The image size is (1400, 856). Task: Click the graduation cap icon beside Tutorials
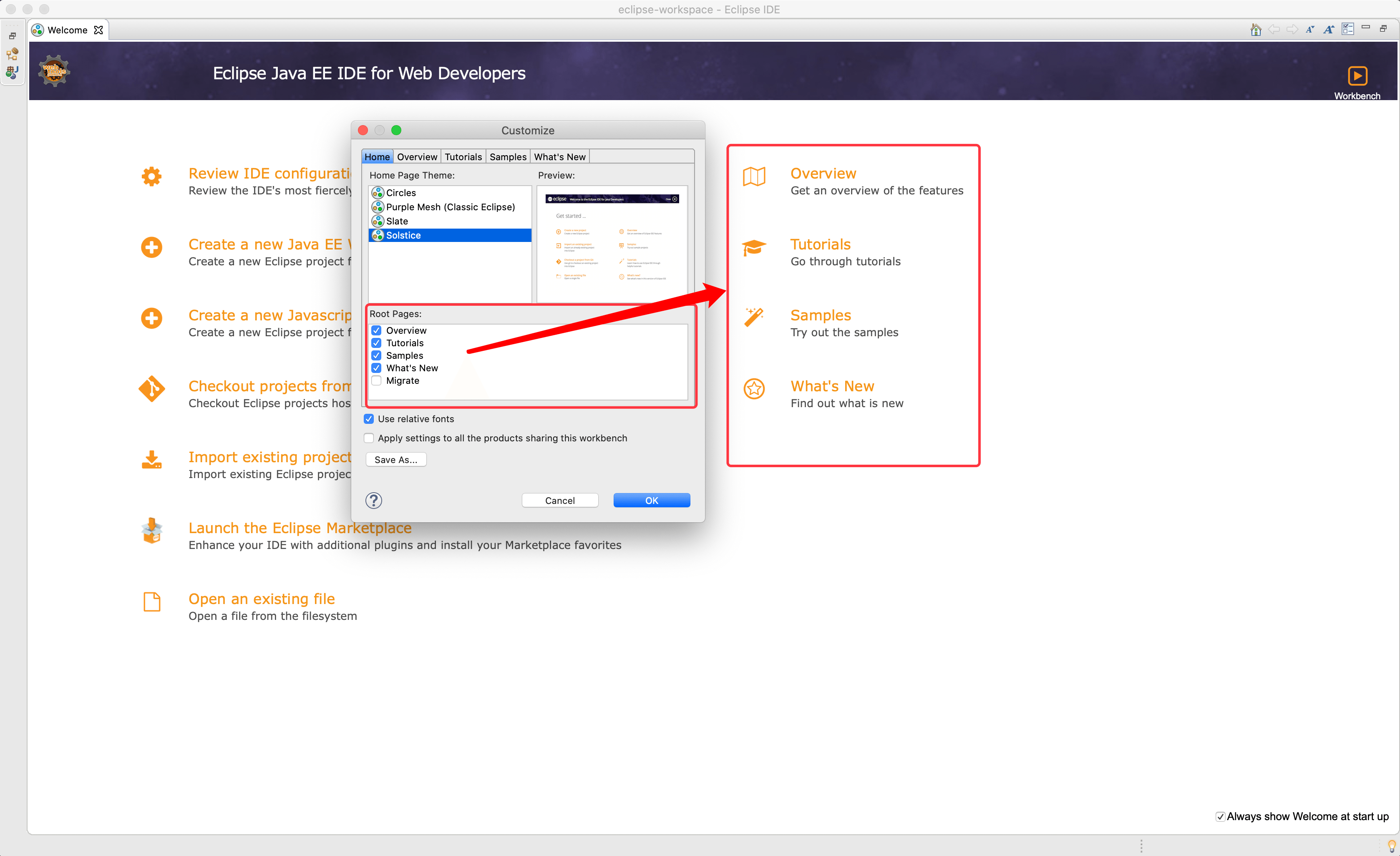coord(754,248)
